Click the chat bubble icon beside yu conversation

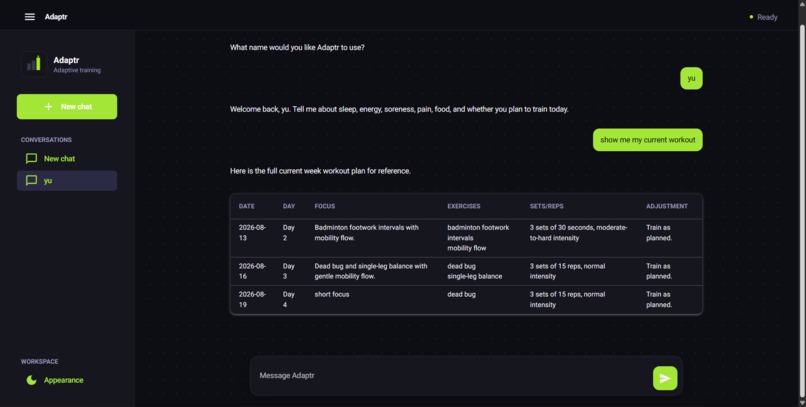point(31,181)
